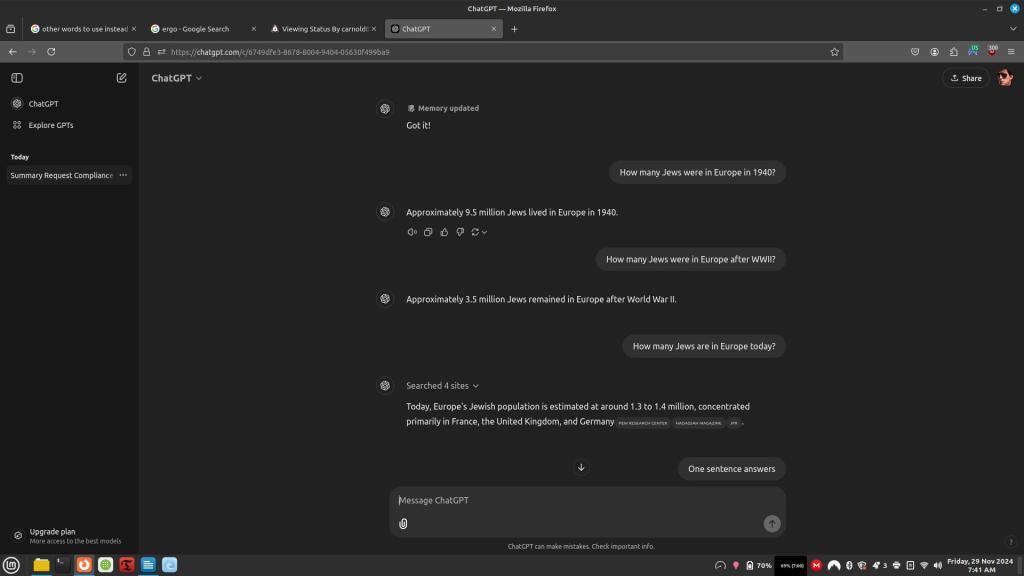Open a new browser tab
Image resolution: width=1024 pixels, height=576 pixels.
click(x=515, y=29)
